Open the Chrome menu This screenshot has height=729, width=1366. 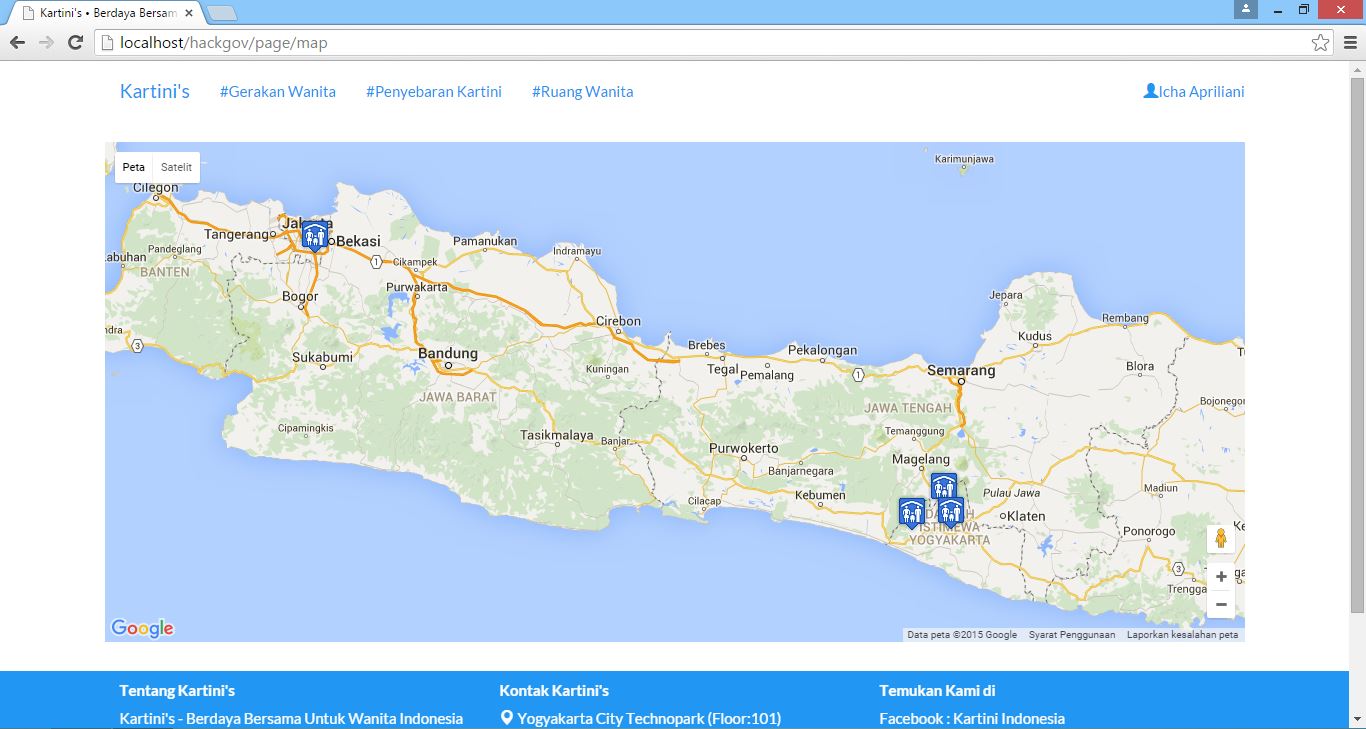pyautogui.click(x=1350, y=43)
